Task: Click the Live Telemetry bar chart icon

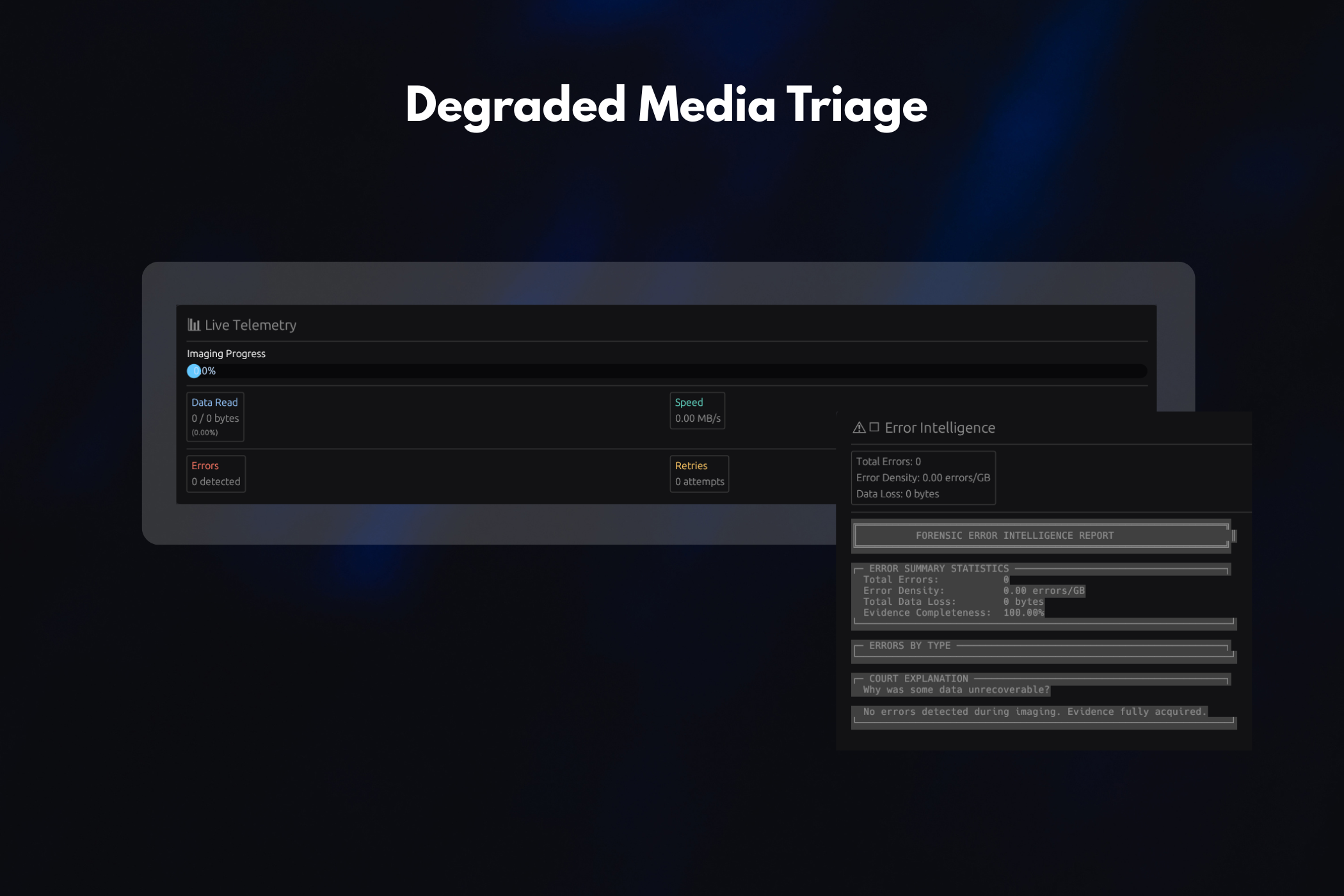Action: pos(193,325)
